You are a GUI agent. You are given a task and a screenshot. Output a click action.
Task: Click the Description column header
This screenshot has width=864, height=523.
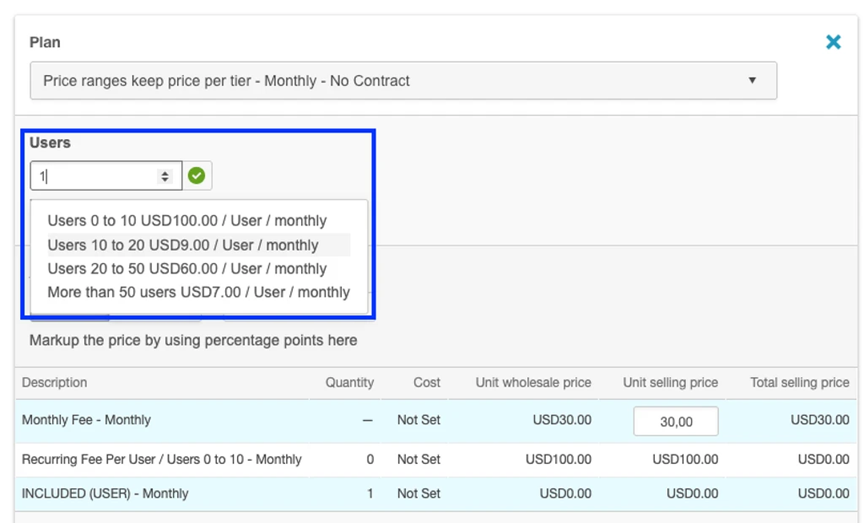[55, 382]
